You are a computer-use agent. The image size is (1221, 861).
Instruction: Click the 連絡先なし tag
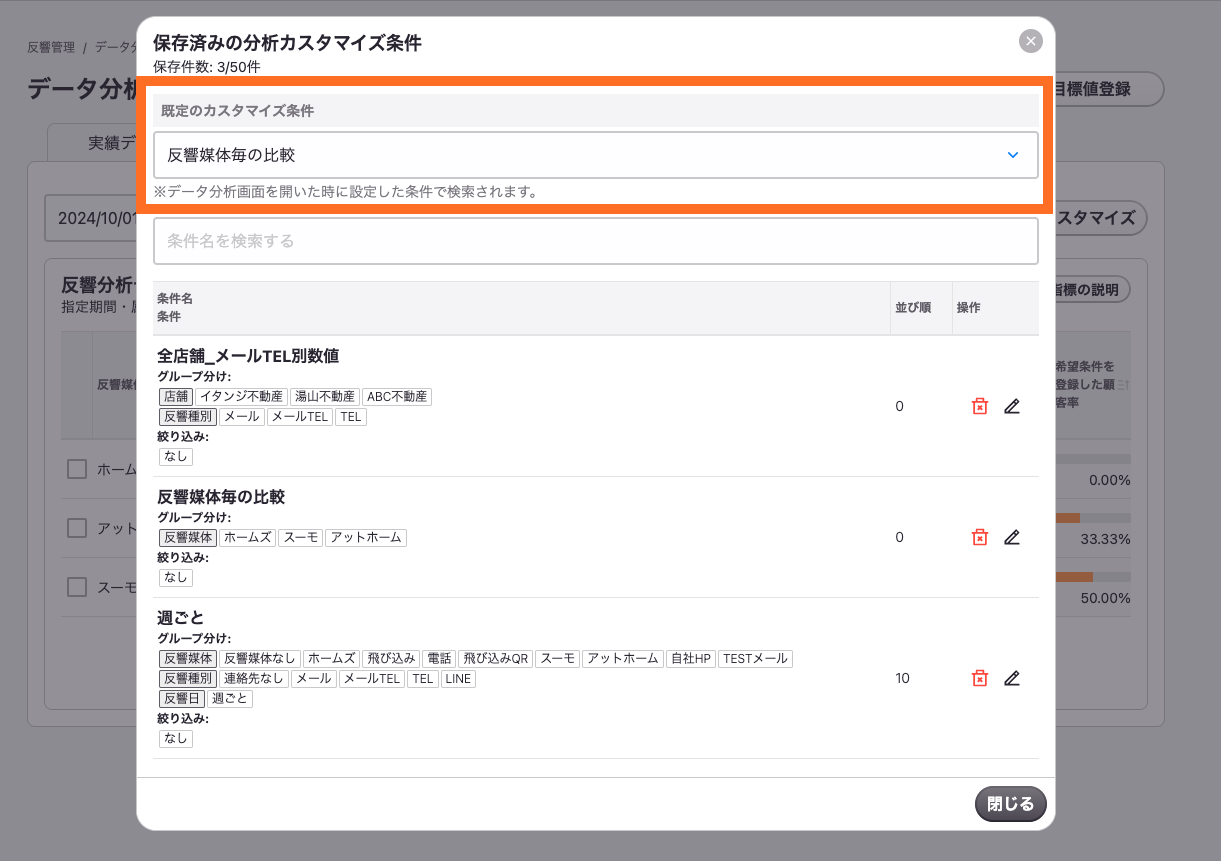click(x=254, y=679)
